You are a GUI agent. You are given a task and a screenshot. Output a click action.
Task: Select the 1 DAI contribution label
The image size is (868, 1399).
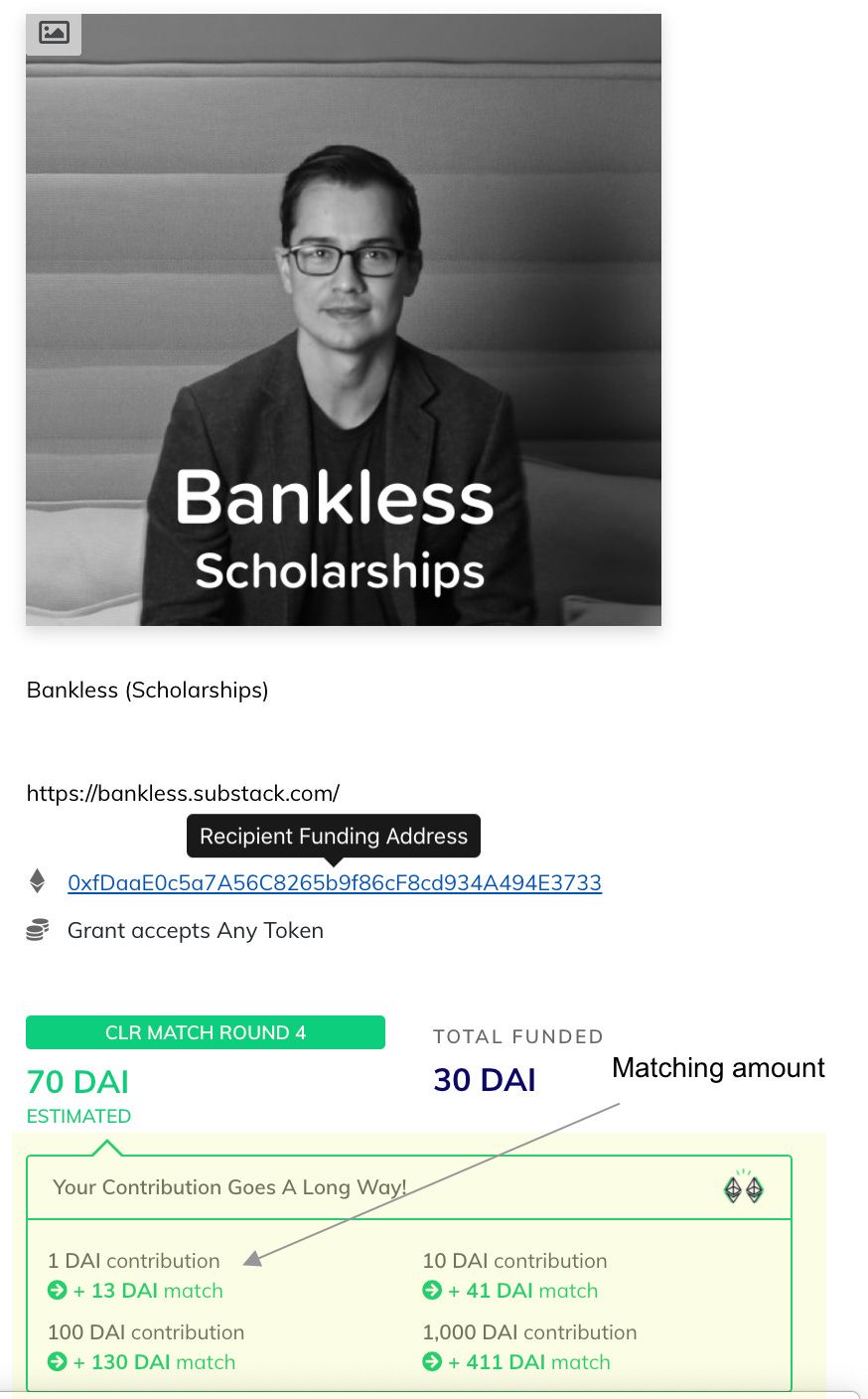[133, 1261]
